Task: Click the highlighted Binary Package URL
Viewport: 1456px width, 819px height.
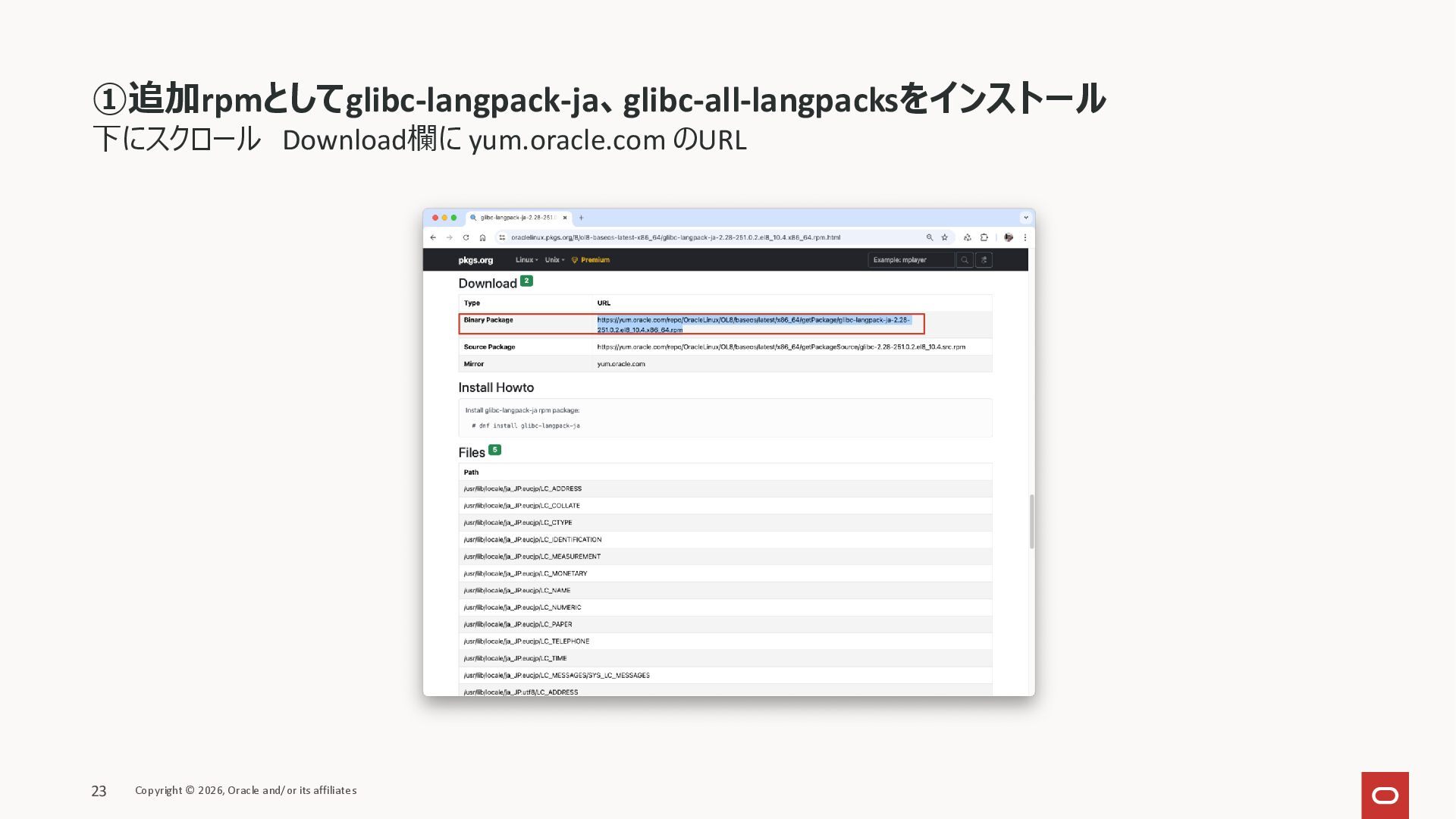Action: point(752,320)
